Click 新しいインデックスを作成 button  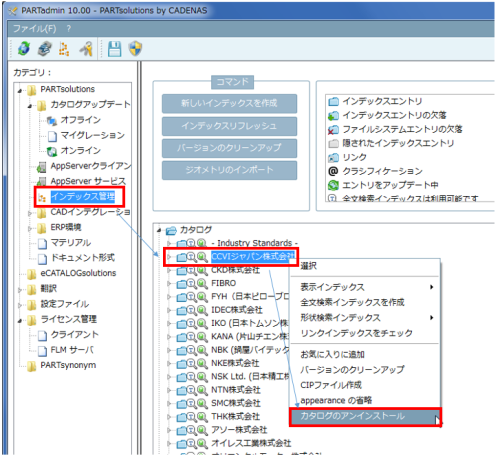(x=229, y=104)
